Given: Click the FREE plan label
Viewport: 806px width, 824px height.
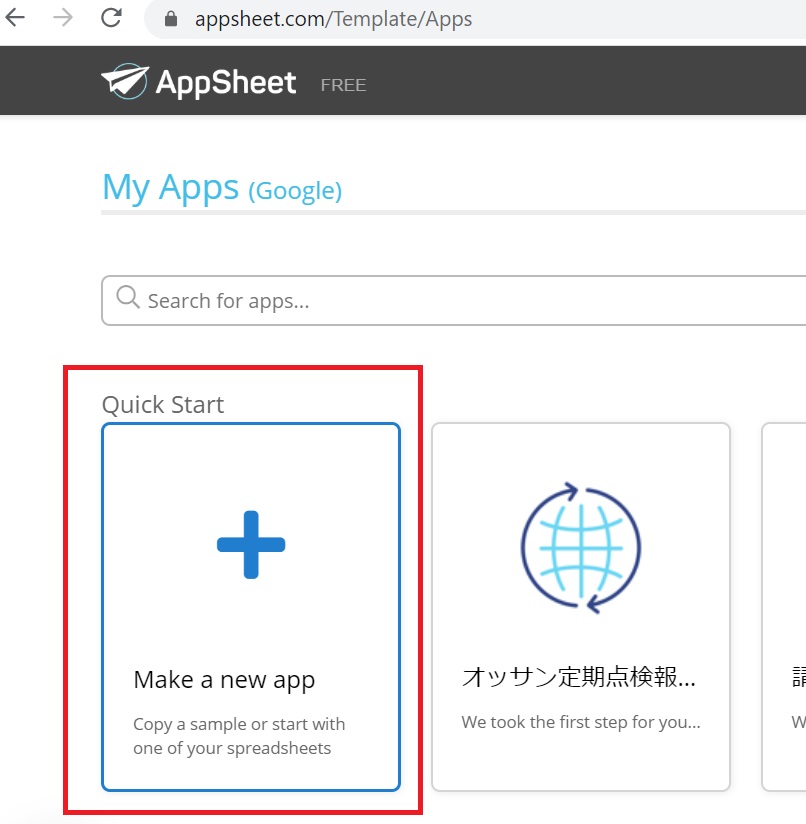Looking at the screenshot, I should pyautogui.click(x=344, y=85).
